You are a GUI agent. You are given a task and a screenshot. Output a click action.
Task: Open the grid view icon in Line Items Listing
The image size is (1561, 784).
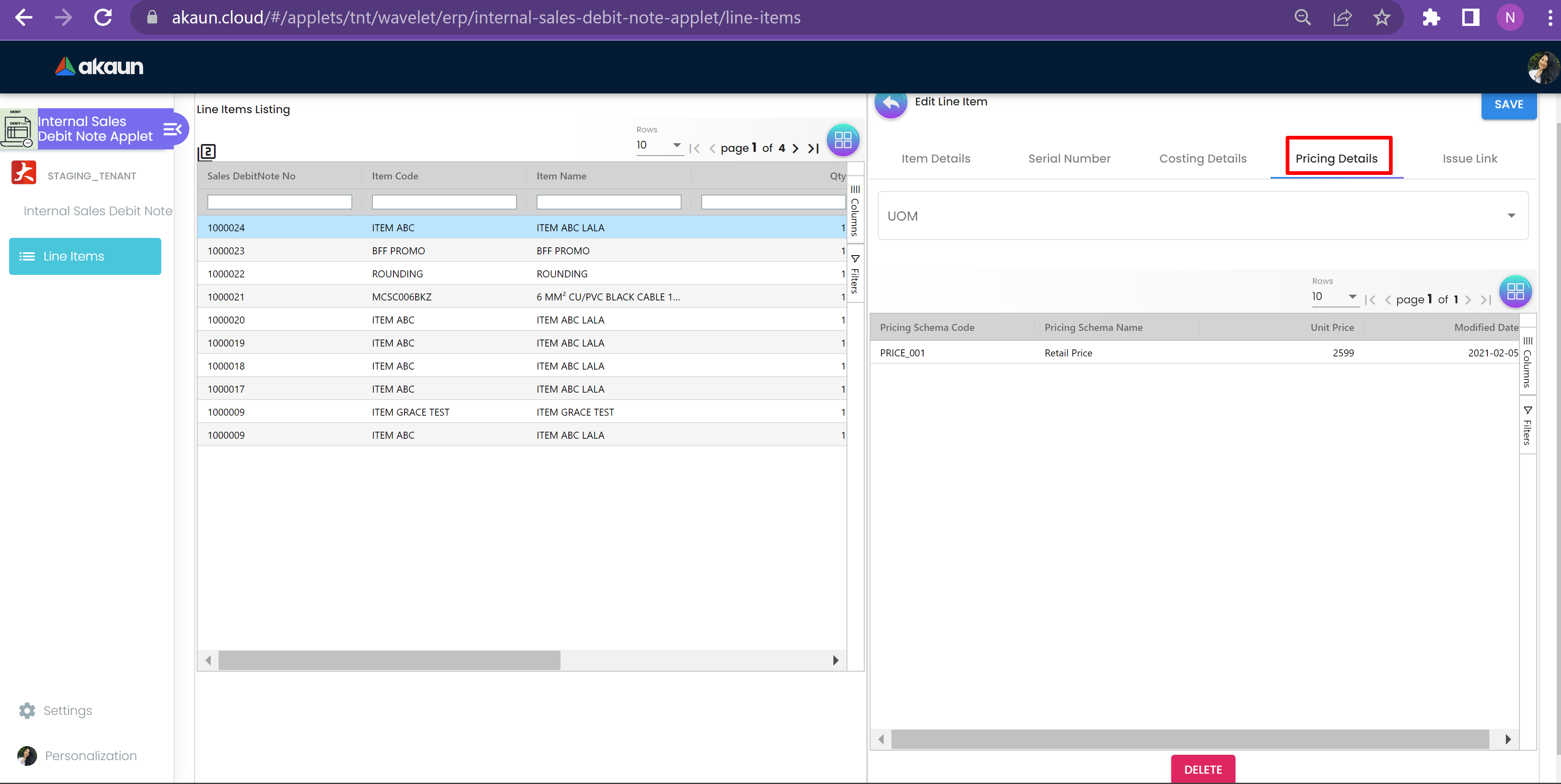coord(842,140)
